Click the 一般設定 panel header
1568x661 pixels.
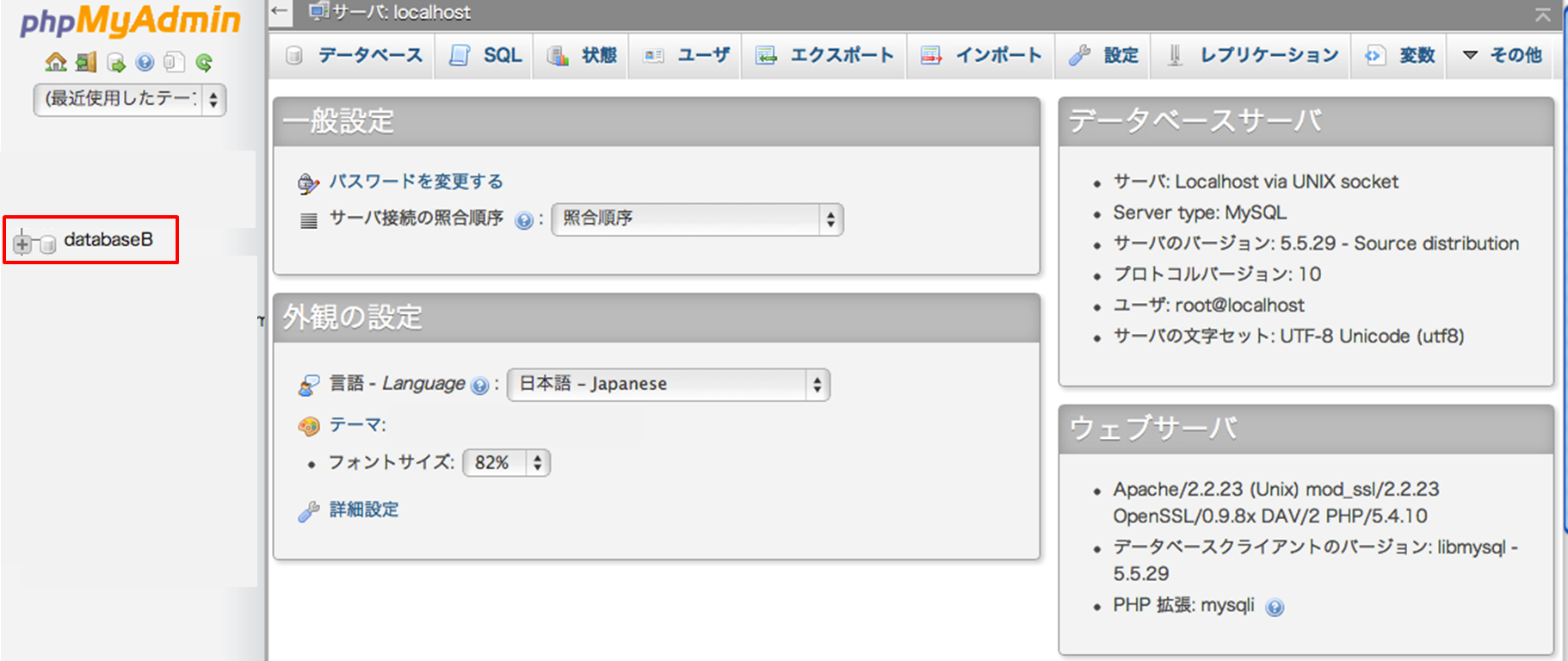(657, 121)
